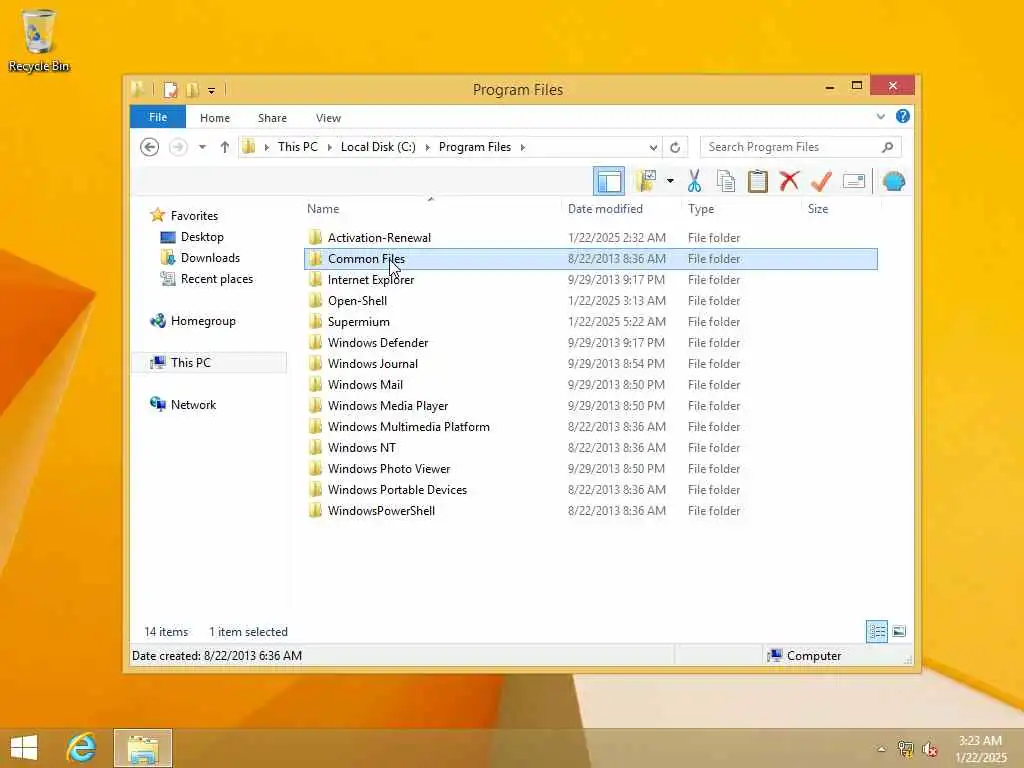The width and height of the screenshot is (1024, 768).
Task: Click Properties icon in title bar
Action: 170,89
